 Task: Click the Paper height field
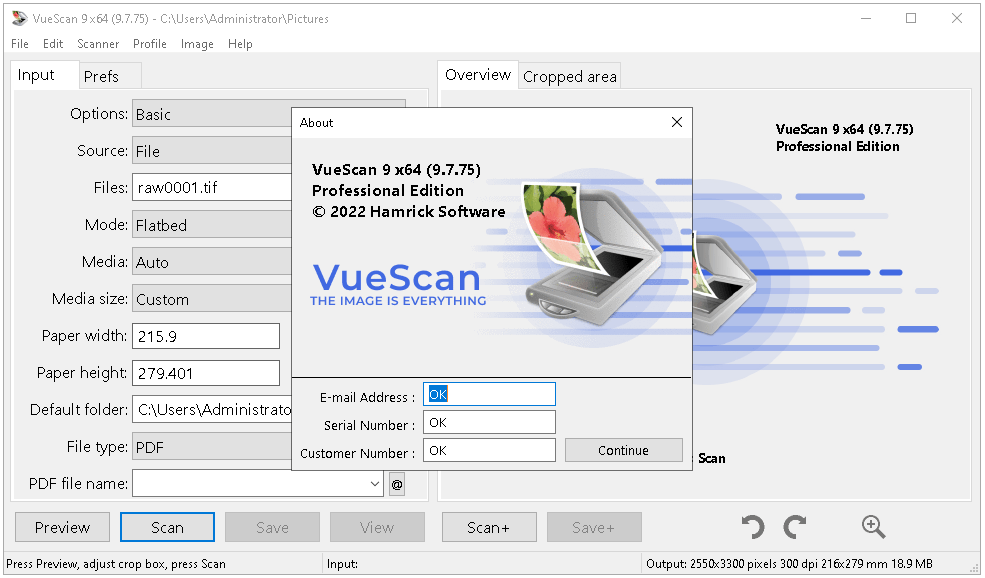click(x=206, y=373)
